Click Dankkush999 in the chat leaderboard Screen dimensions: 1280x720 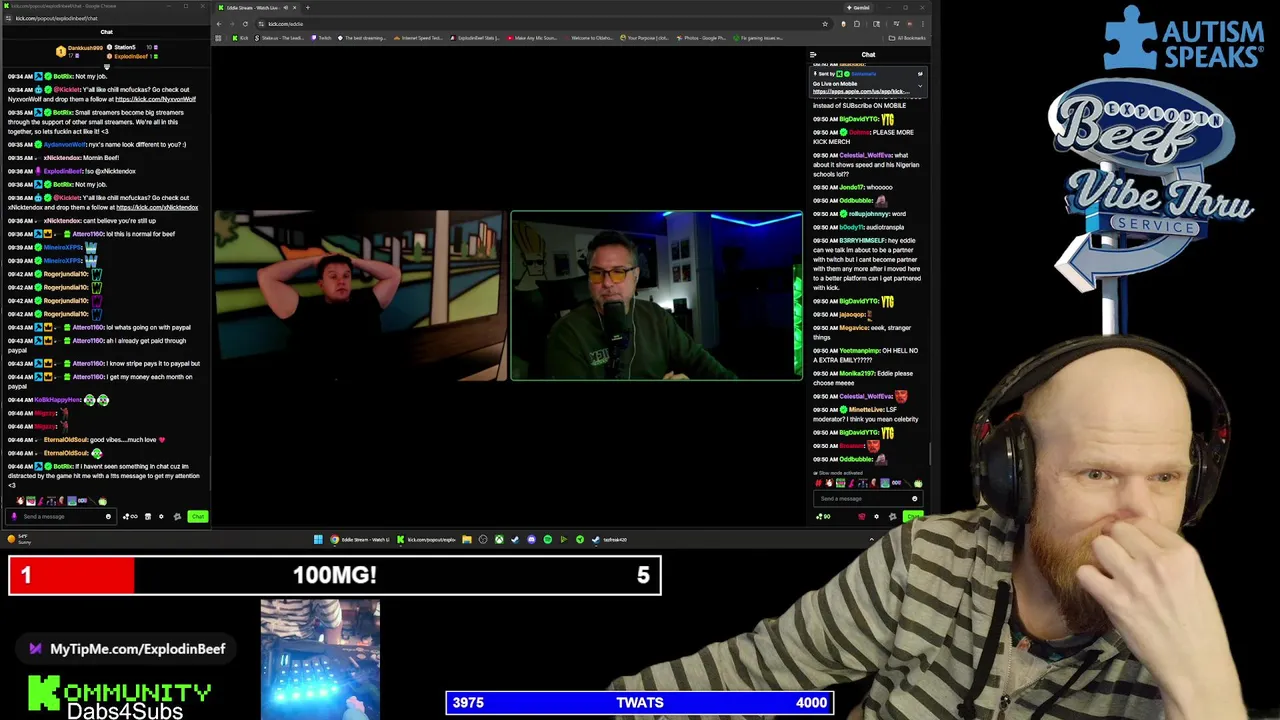tap(85, 47)
